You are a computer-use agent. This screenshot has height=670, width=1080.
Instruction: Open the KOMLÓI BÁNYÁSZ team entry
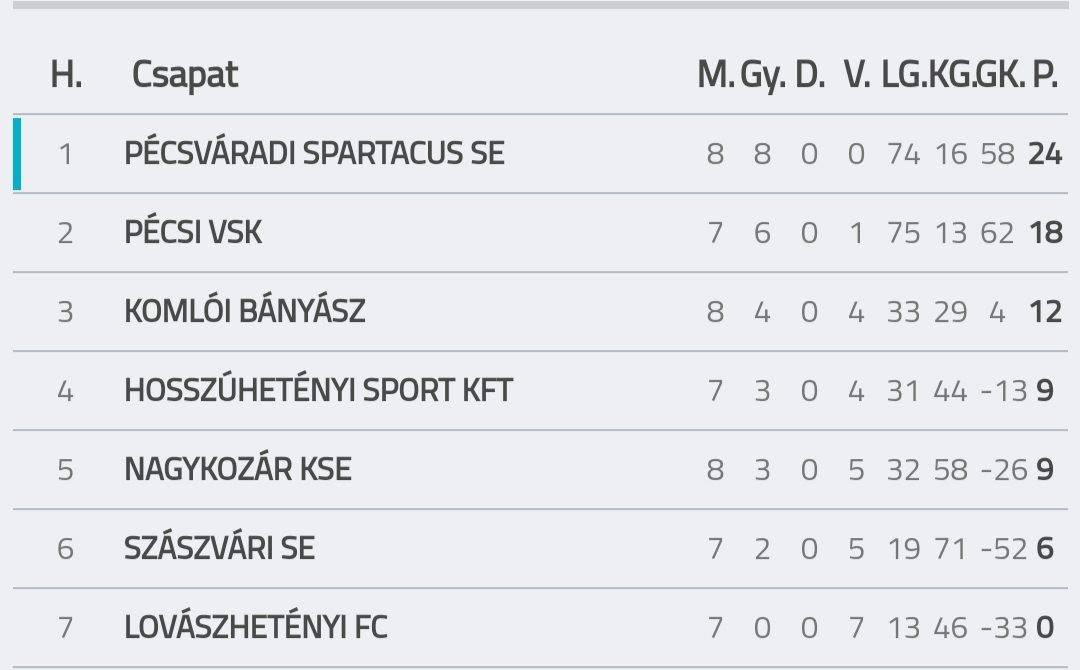click(245, 311)
